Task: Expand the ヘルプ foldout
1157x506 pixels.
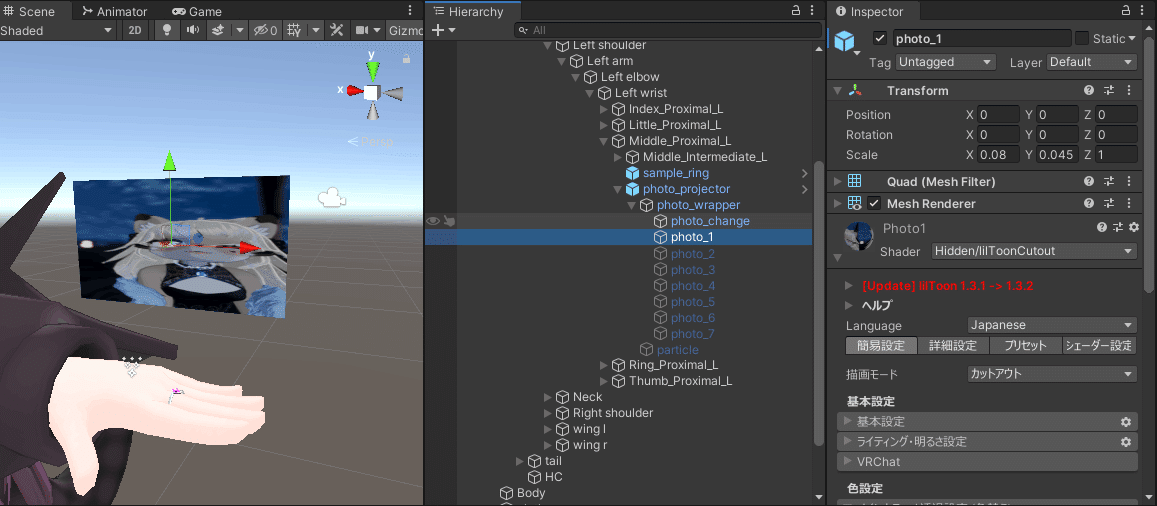Action: (849, 305)
